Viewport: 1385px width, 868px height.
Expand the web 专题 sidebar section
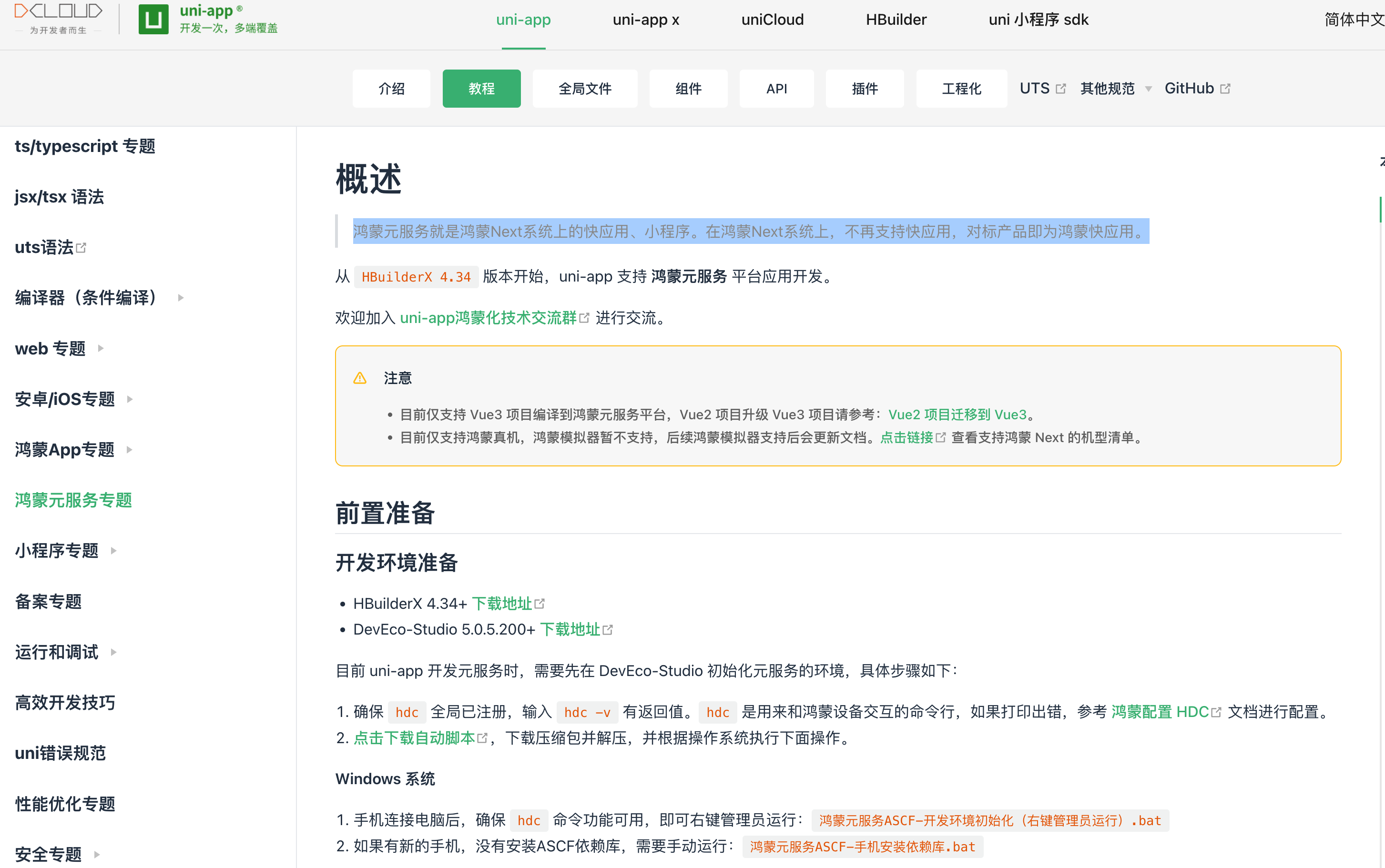(101, 348)
